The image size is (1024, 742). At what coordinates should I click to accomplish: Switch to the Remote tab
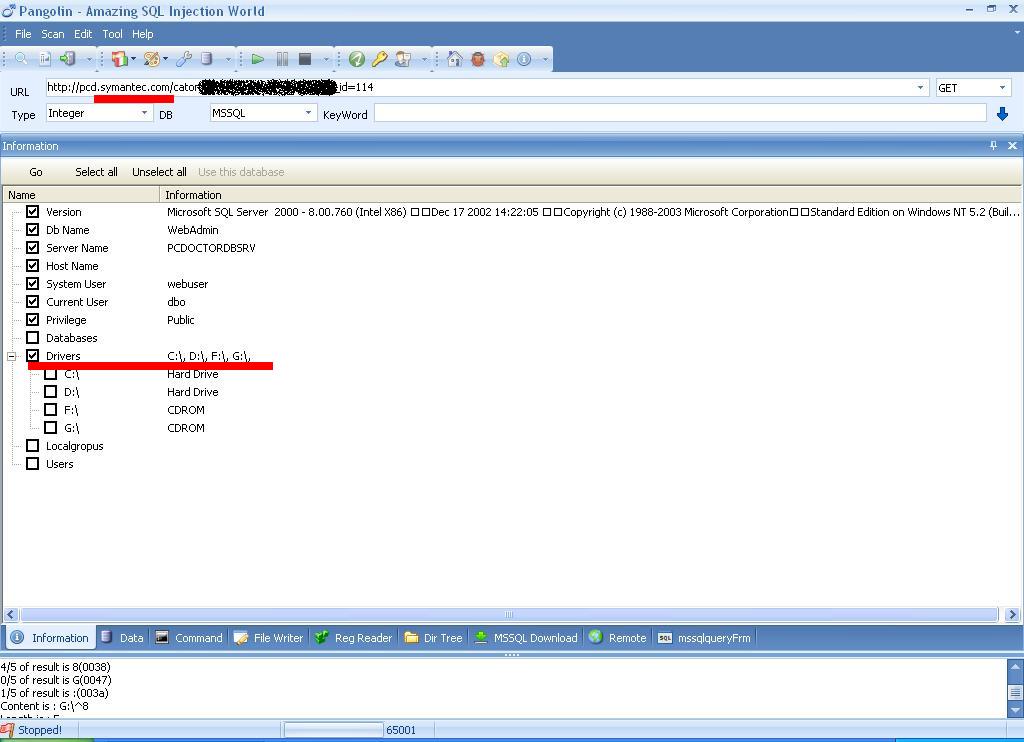coord(617,637)
